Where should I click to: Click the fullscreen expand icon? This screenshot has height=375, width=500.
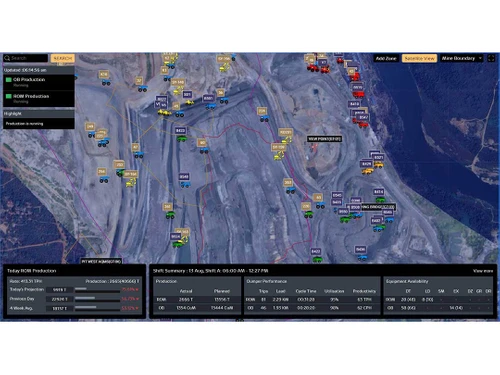(x=491, y=58)
